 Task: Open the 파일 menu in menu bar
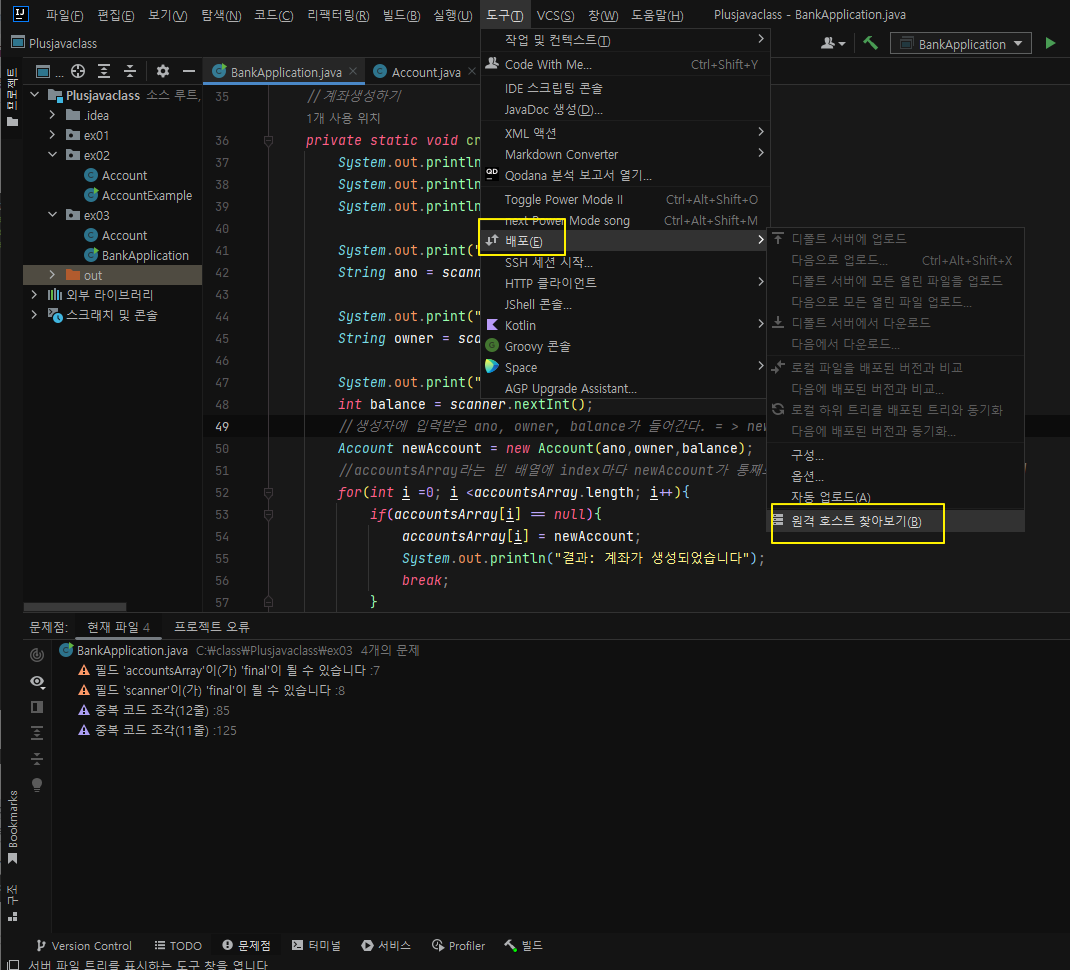tap(64, 15)
